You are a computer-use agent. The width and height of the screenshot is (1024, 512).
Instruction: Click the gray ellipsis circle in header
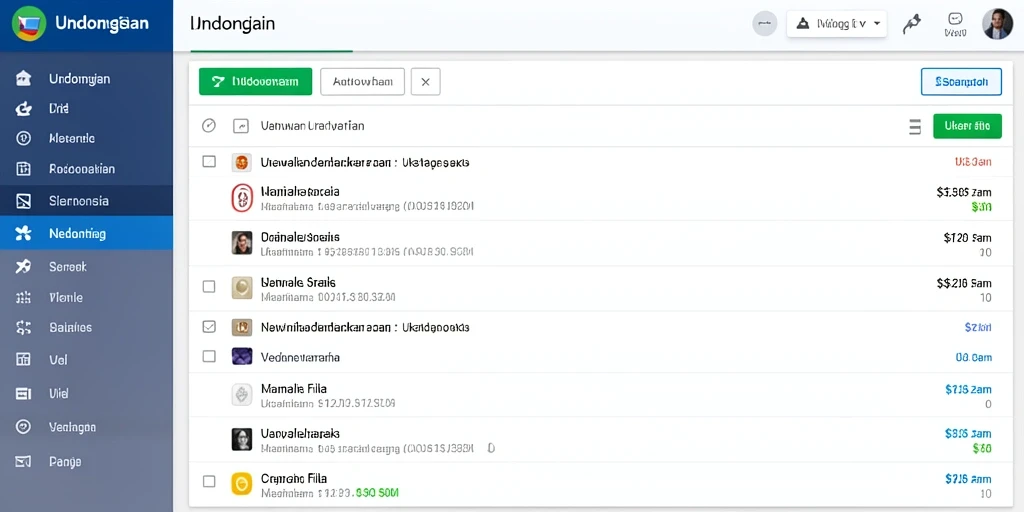pos(765,24)
